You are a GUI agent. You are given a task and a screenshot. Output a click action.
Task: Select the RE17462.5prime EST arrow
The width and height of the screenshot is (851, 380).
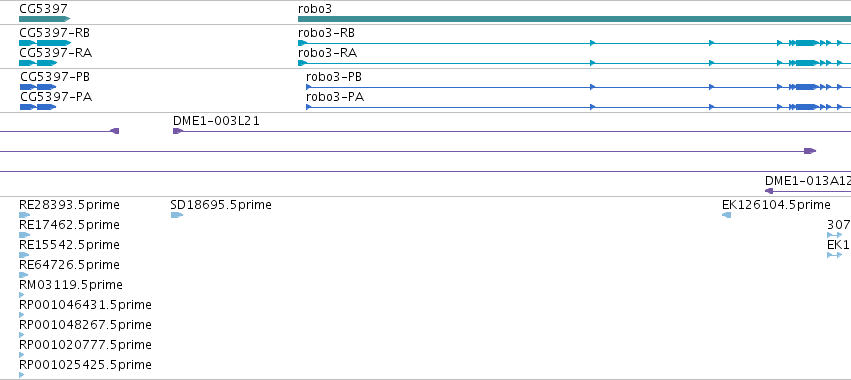click(x=24, y=235)
